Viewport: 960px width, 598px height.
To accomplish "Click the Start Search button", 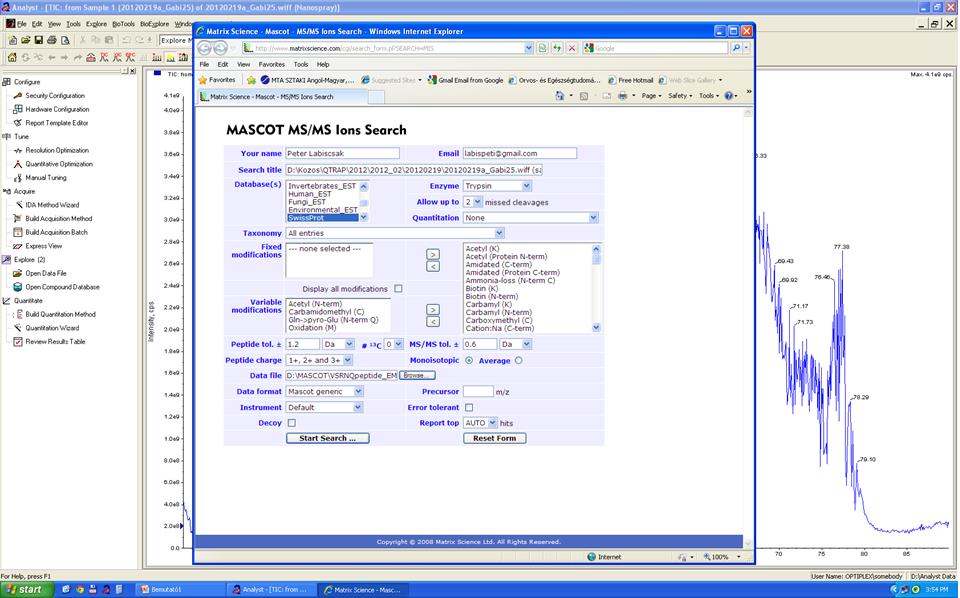I will [x=328, y=438].
